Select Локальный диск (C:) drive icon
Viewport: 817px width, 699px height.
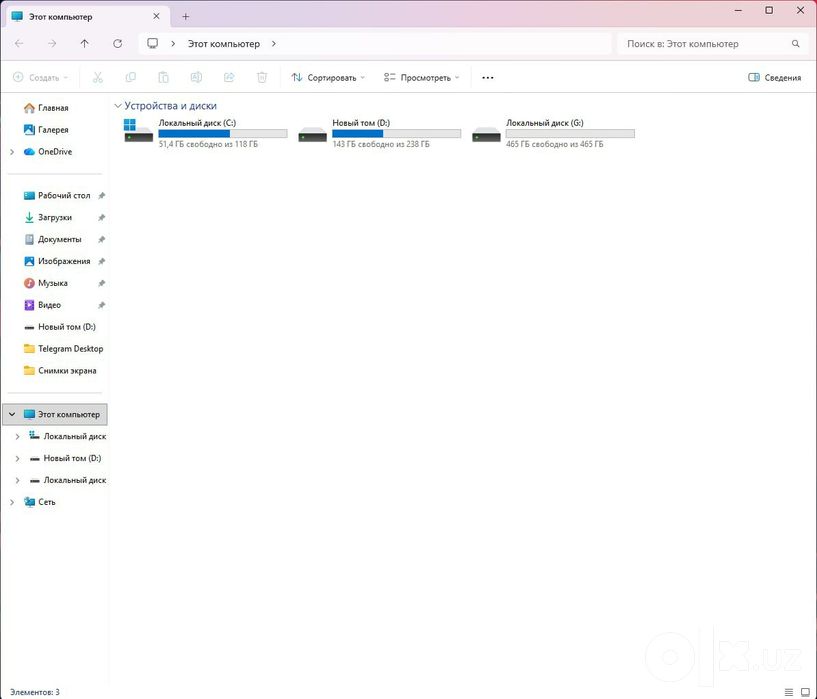(x=138, y=131)
